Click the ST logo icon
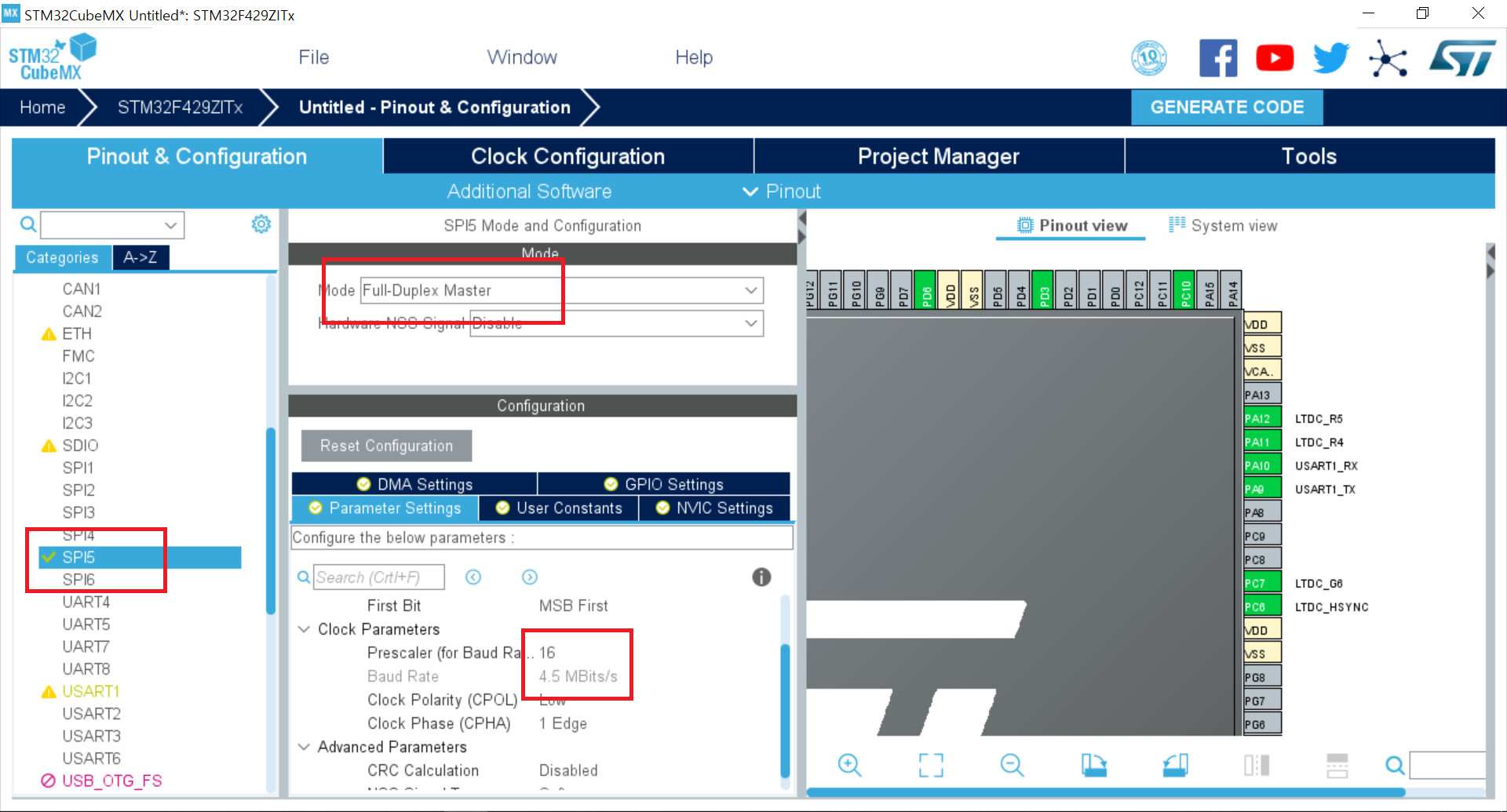 pyautogui.click(x=1462, y=58)
